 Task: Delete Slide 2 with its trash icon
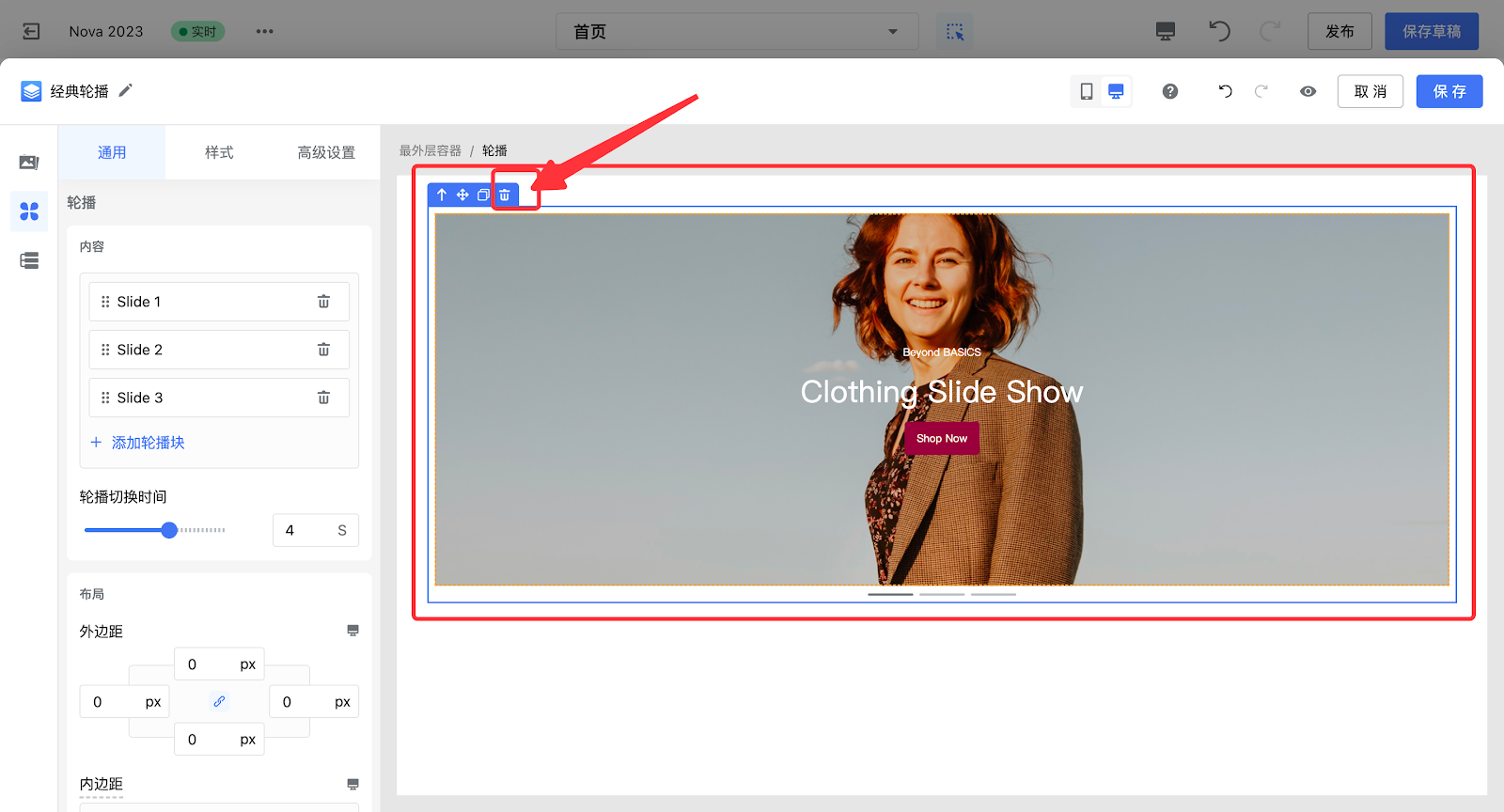click(x=323, y=350)
